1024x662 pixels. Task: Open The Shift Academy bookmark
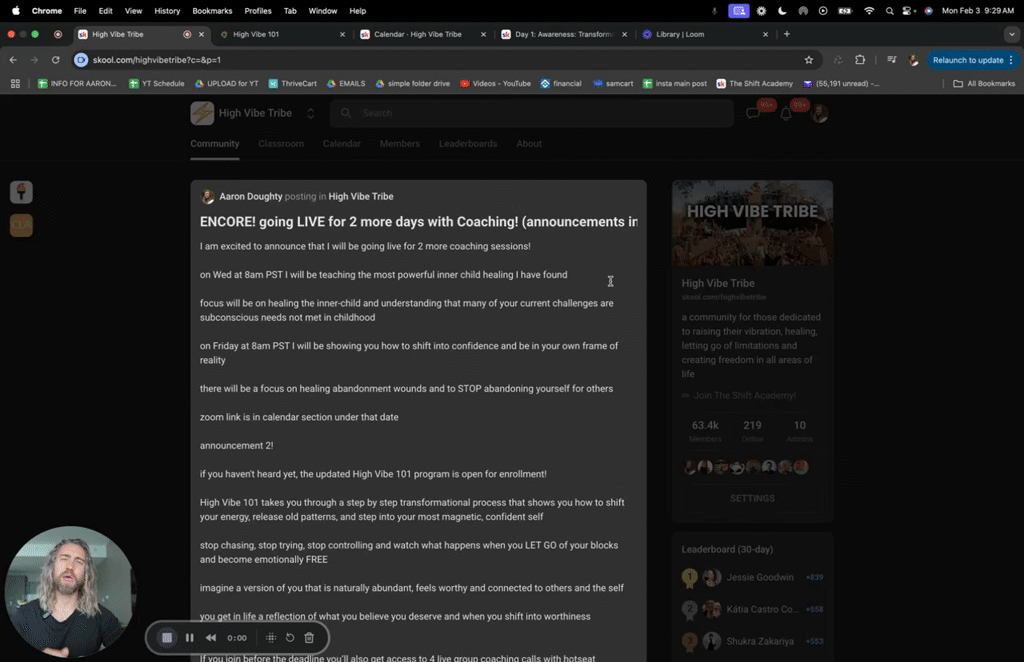click(754, 84)
